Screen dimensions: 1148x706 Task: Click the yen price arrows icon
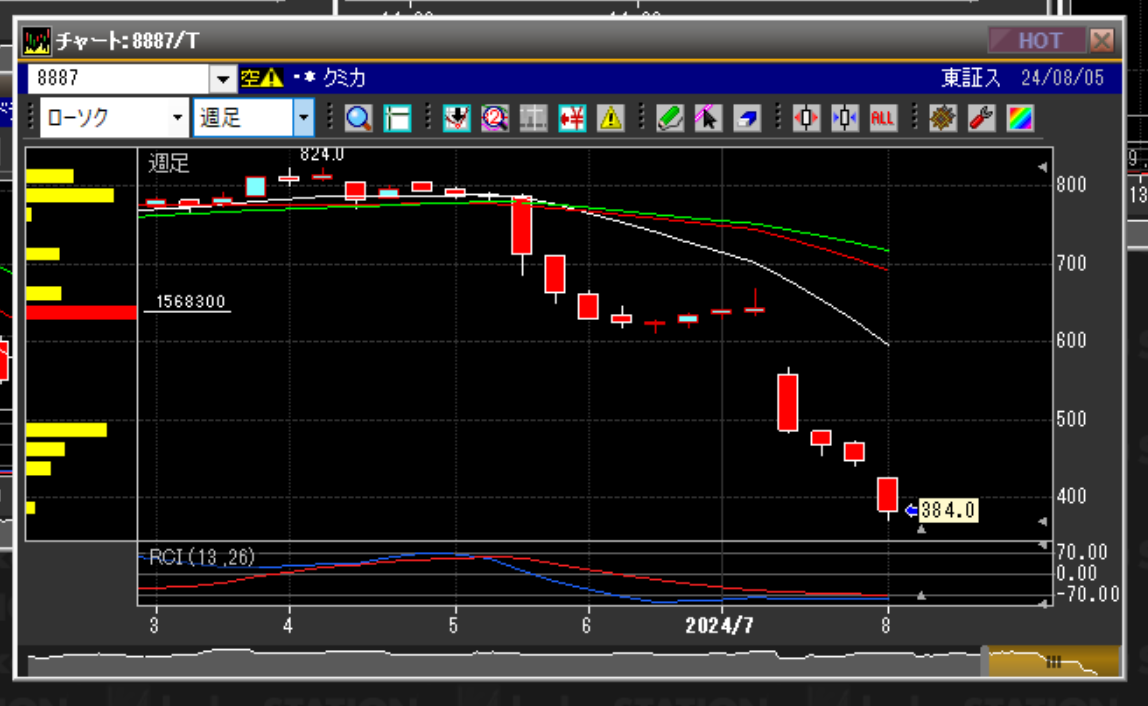[572, 118]
